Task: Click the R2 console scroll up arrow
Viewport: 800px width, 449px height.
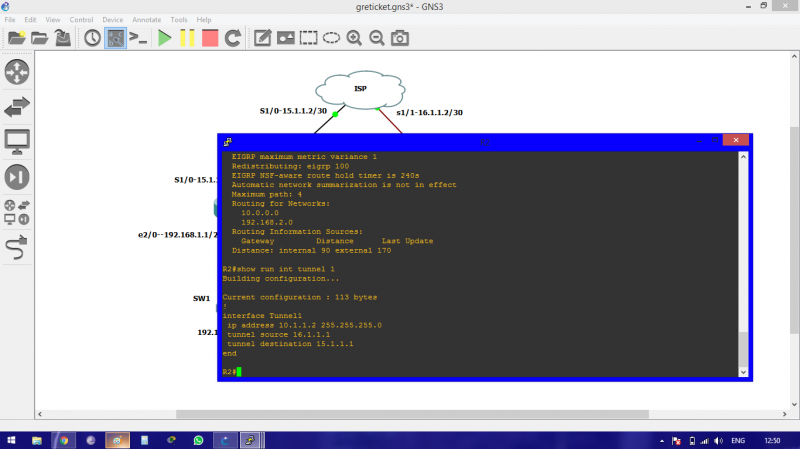Action: pos(743,157)
